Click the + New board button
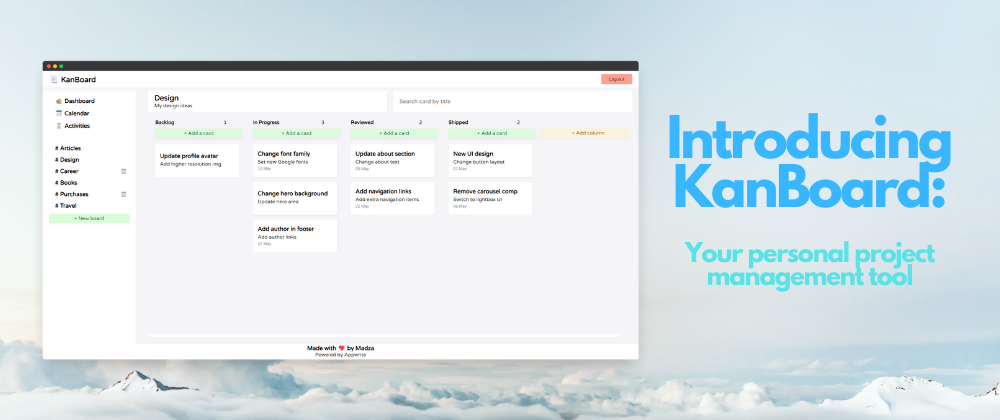 point(89,219)
